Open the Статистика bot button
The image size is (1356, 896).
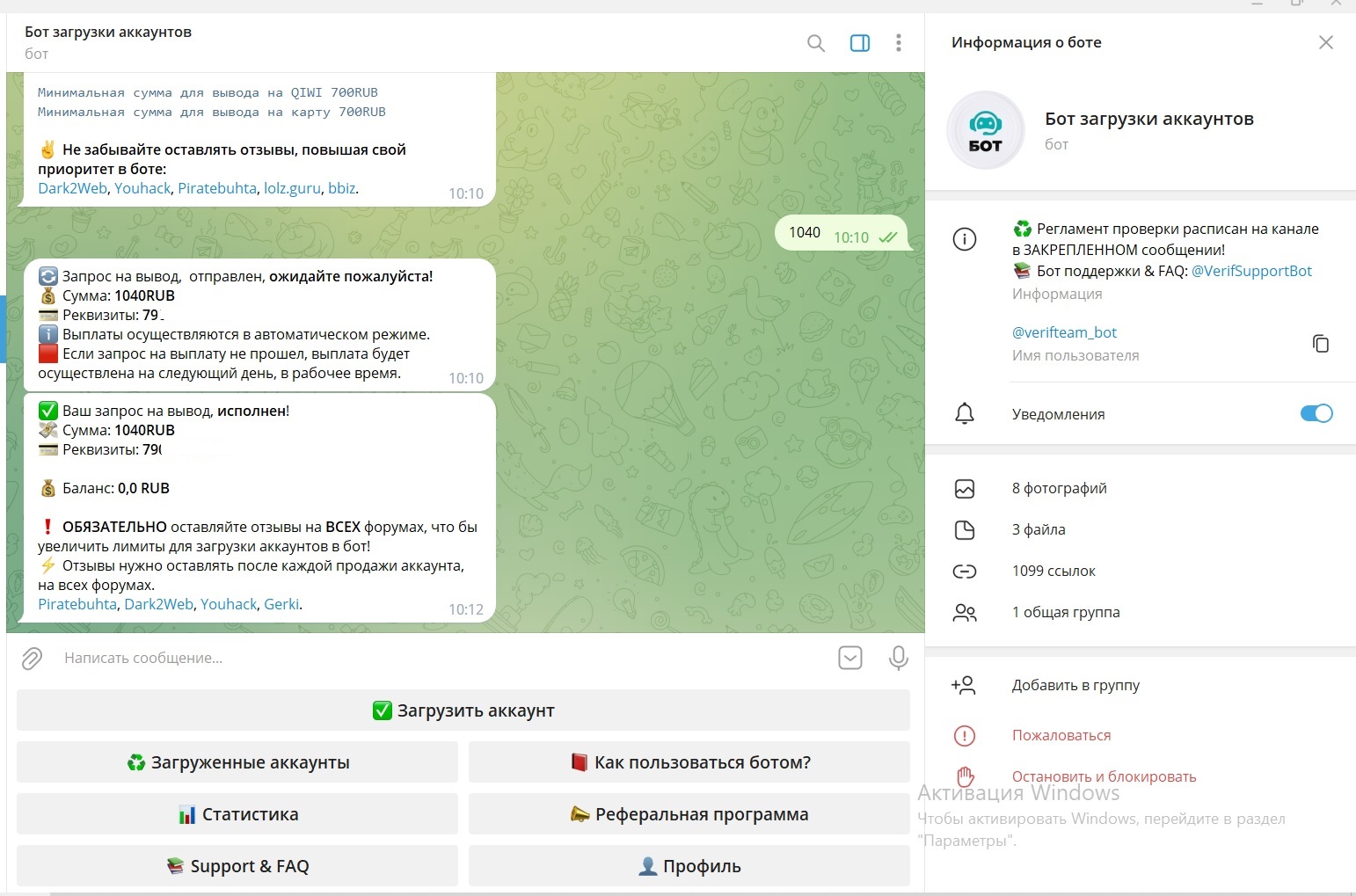(237, 814)
